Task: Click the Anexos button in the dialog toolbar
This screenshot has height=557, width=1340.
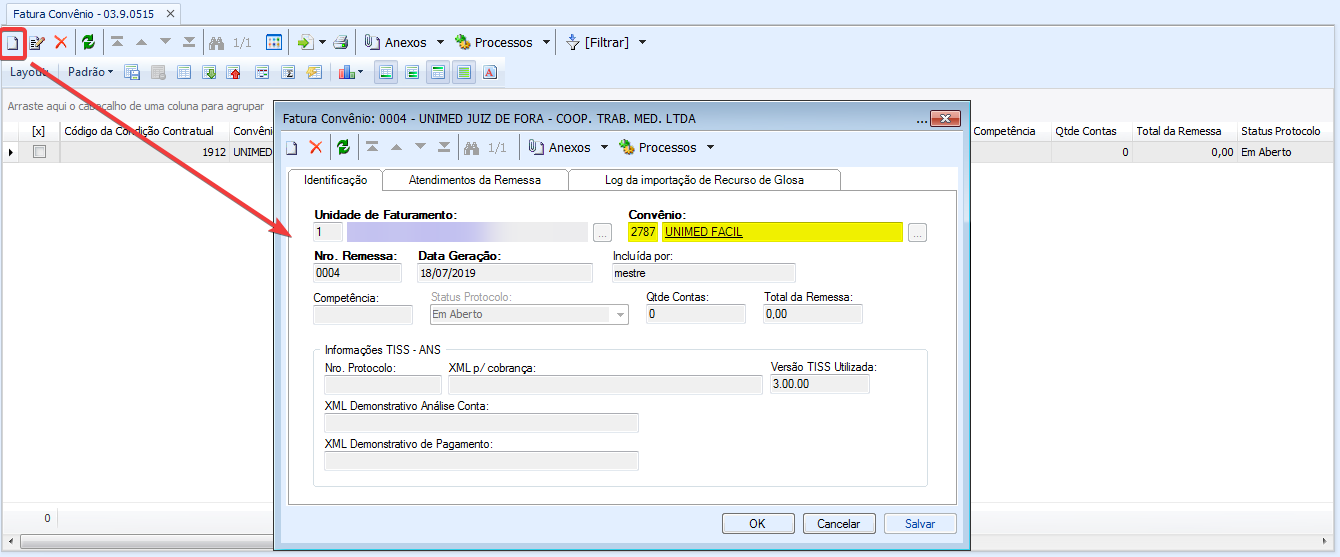Action: pos(560,147)
